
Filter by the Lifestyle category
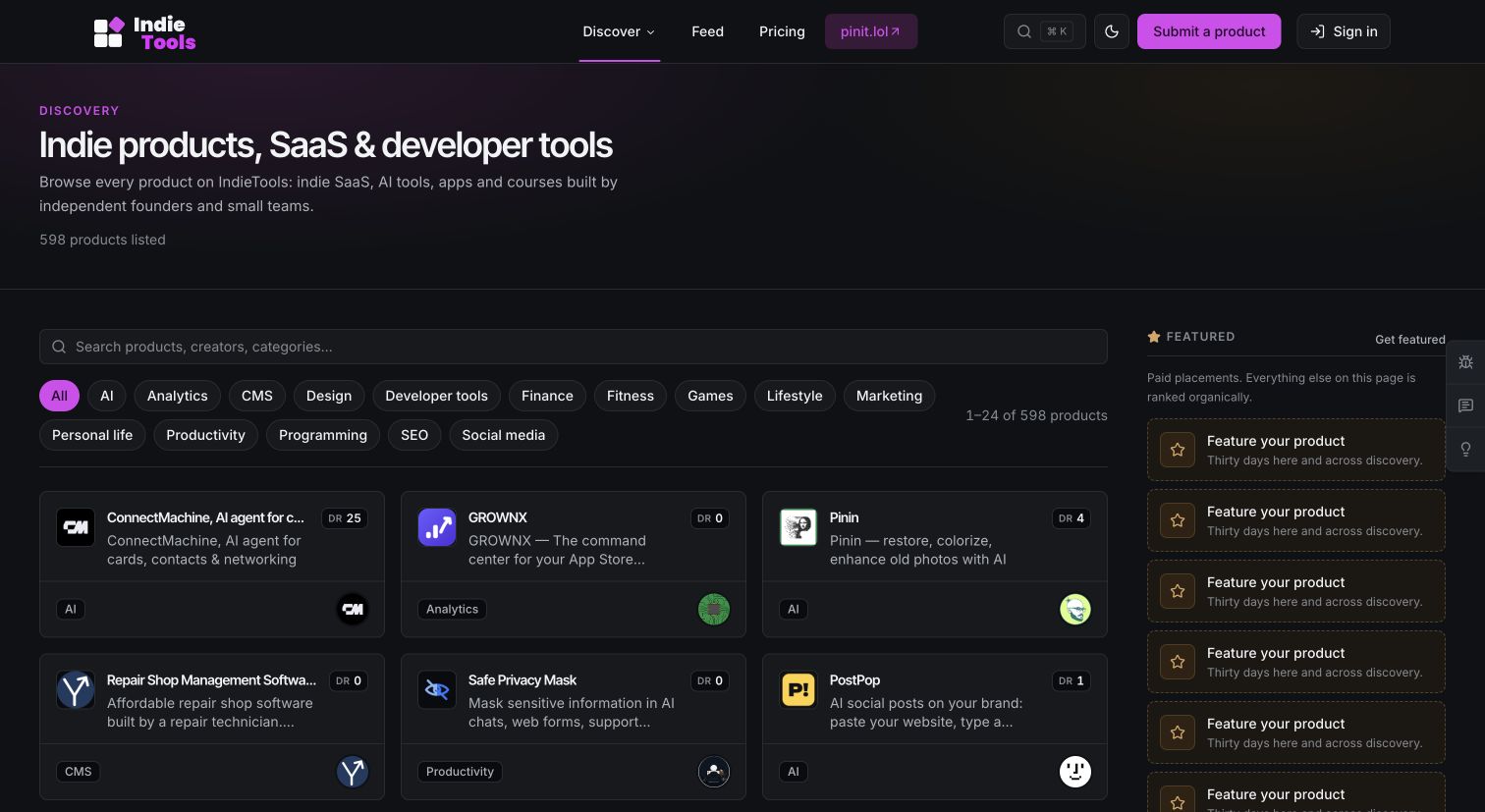click(795, 396)
